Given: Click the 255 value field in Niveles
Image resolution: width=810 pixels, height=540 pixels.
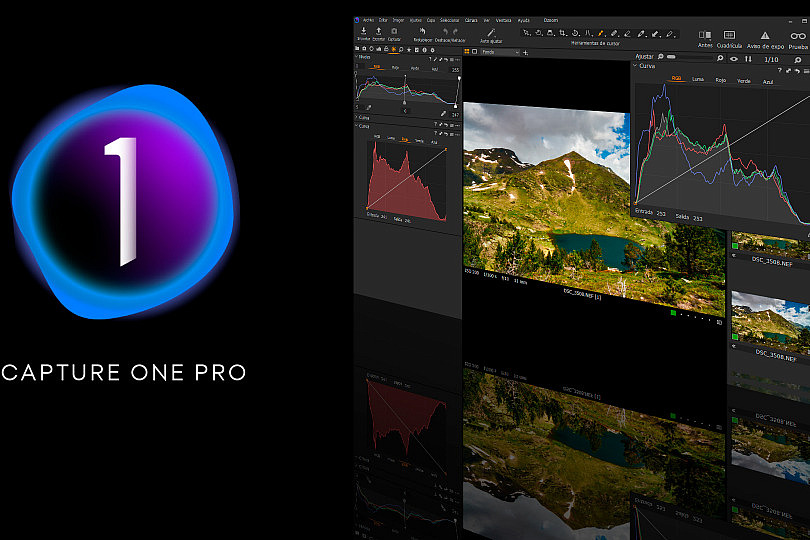Looking at the screenshot, I should click(x=455, y=70).
